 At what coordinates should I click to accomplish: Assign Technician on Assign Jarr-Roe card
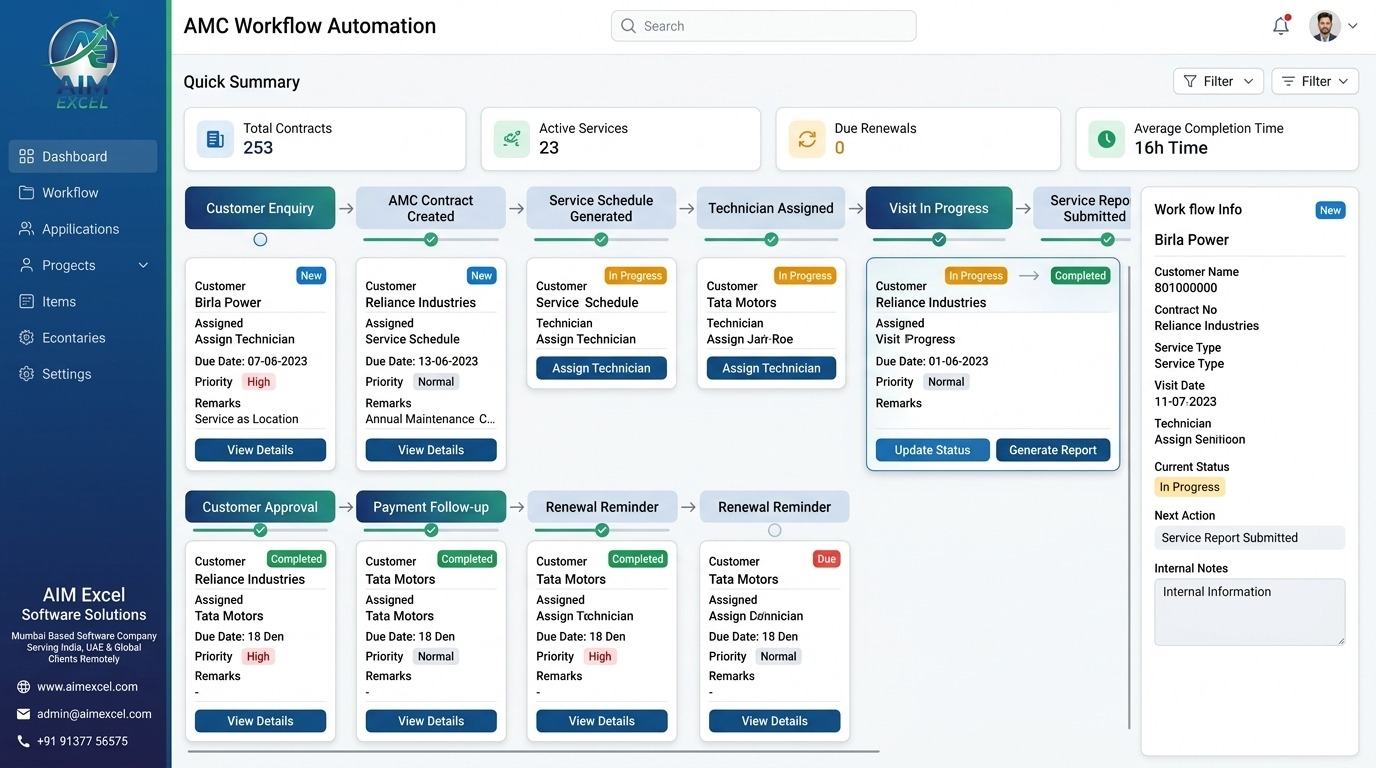[771, 368]
